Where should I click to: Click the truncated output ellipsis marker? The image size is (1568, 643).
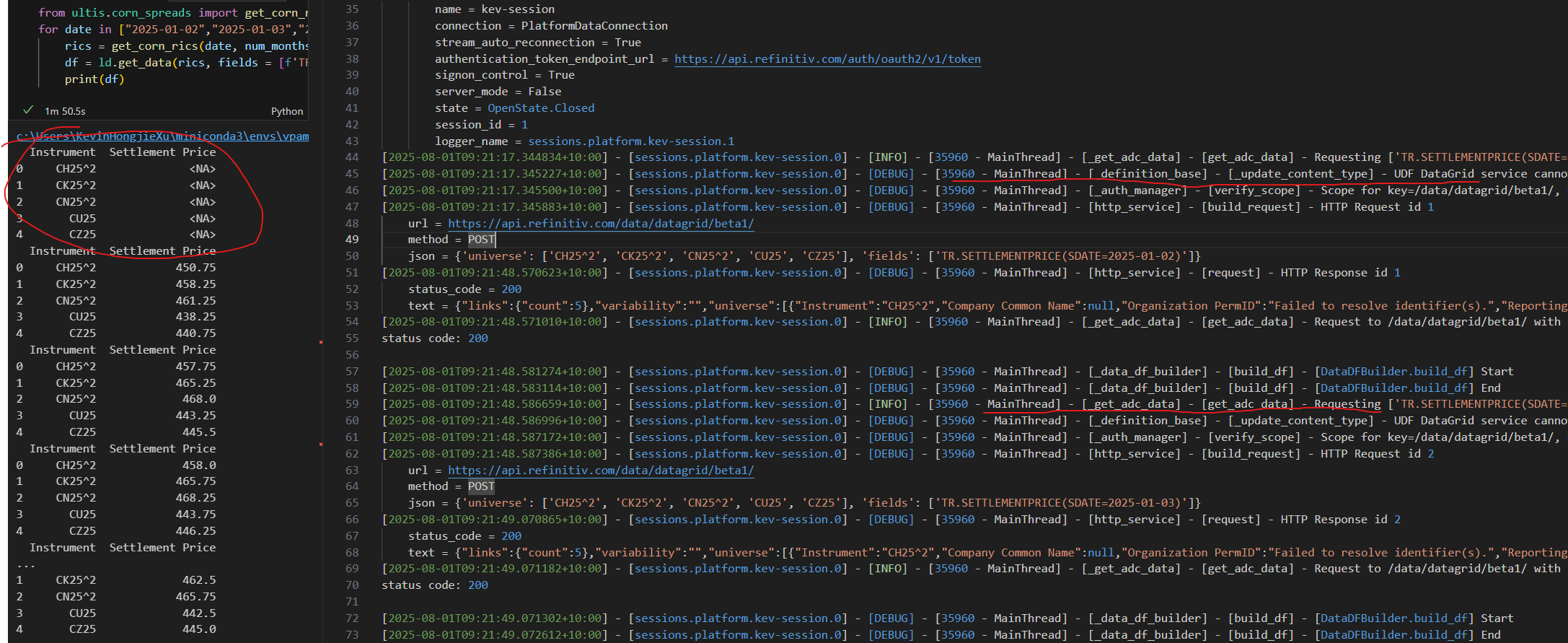coord(26,565)
